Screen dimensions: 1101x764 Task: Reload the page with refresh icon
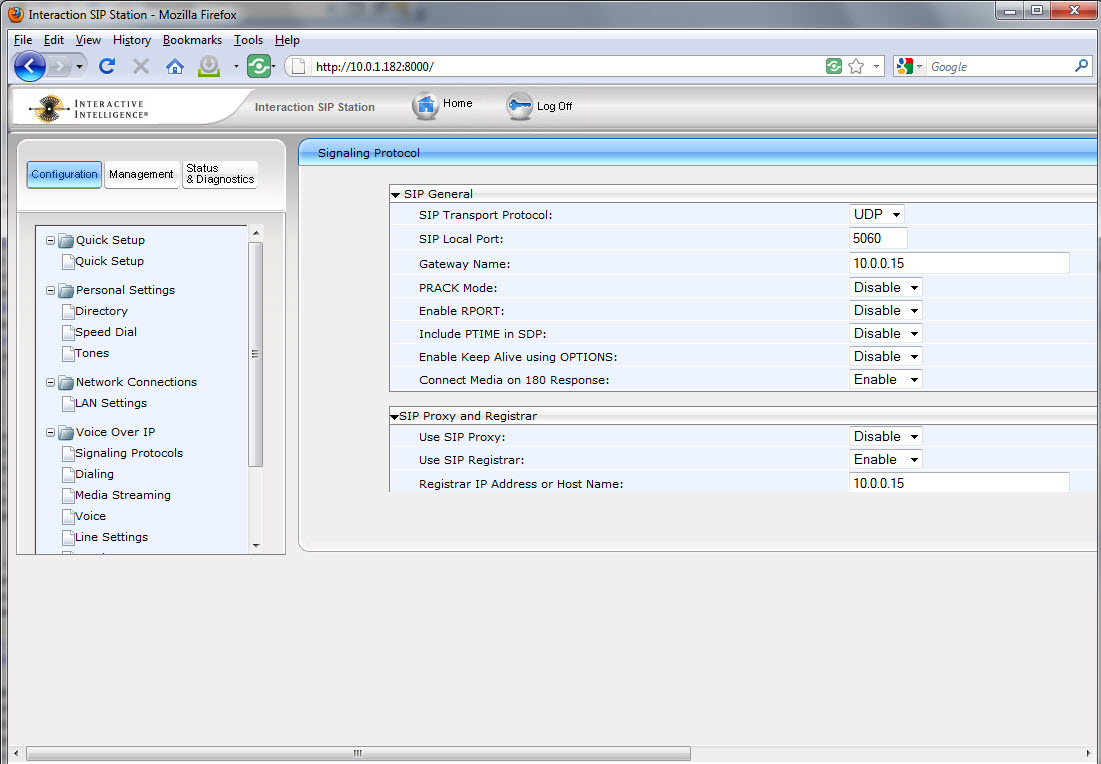(107, 67)
